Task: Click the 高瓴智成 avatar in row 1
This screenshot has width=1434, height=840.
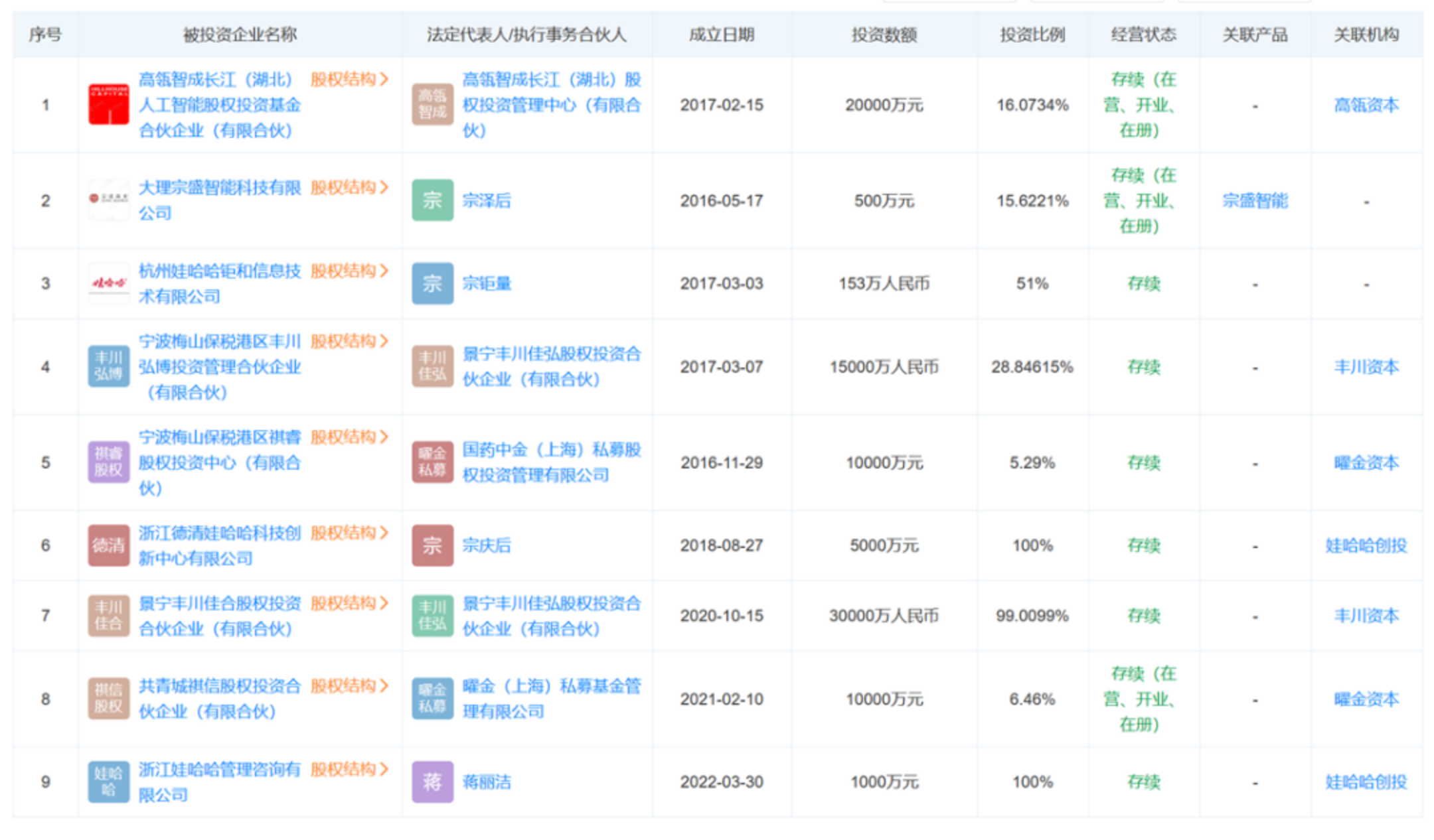Action: 432,105
